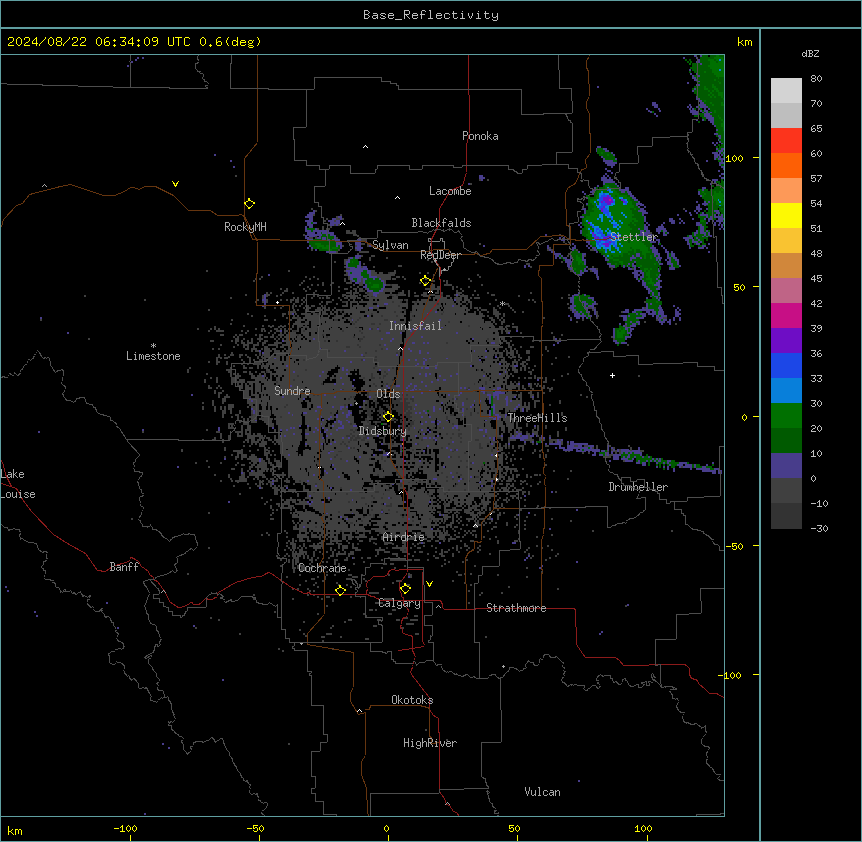Viewport: 862px width, 842px height.
Task: Select the Innisfail label
Action: pyautogui.click(x=415, y=326)
